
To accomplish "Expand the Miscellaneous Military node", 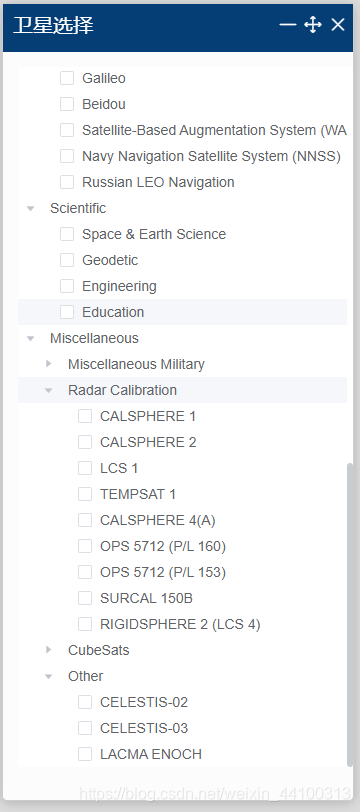I will (49, 364).
